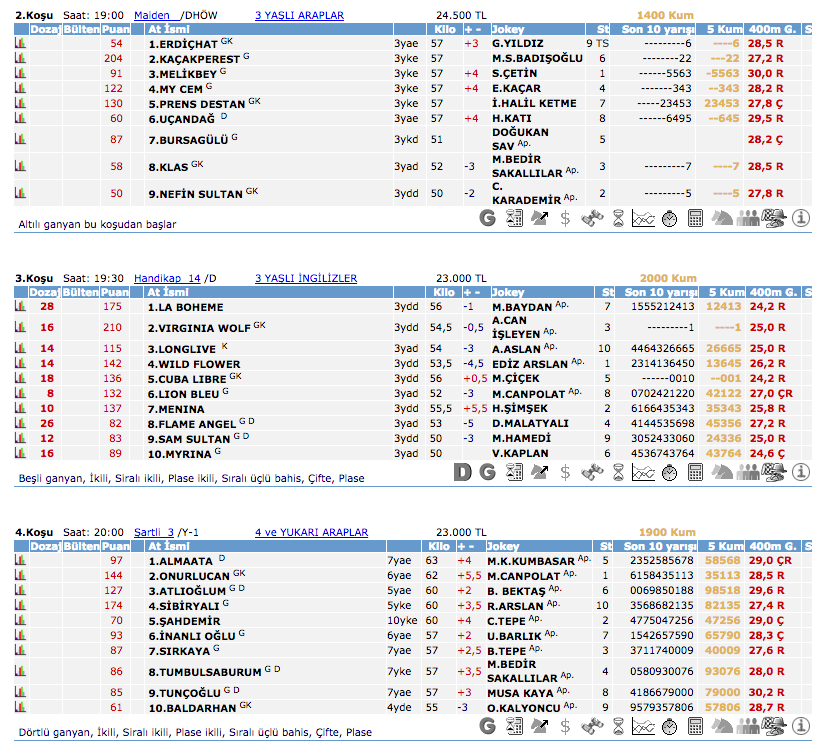Click the hourglass icon in race 3
The width and height of the screenshot is (827, 751).
[618, 472]
